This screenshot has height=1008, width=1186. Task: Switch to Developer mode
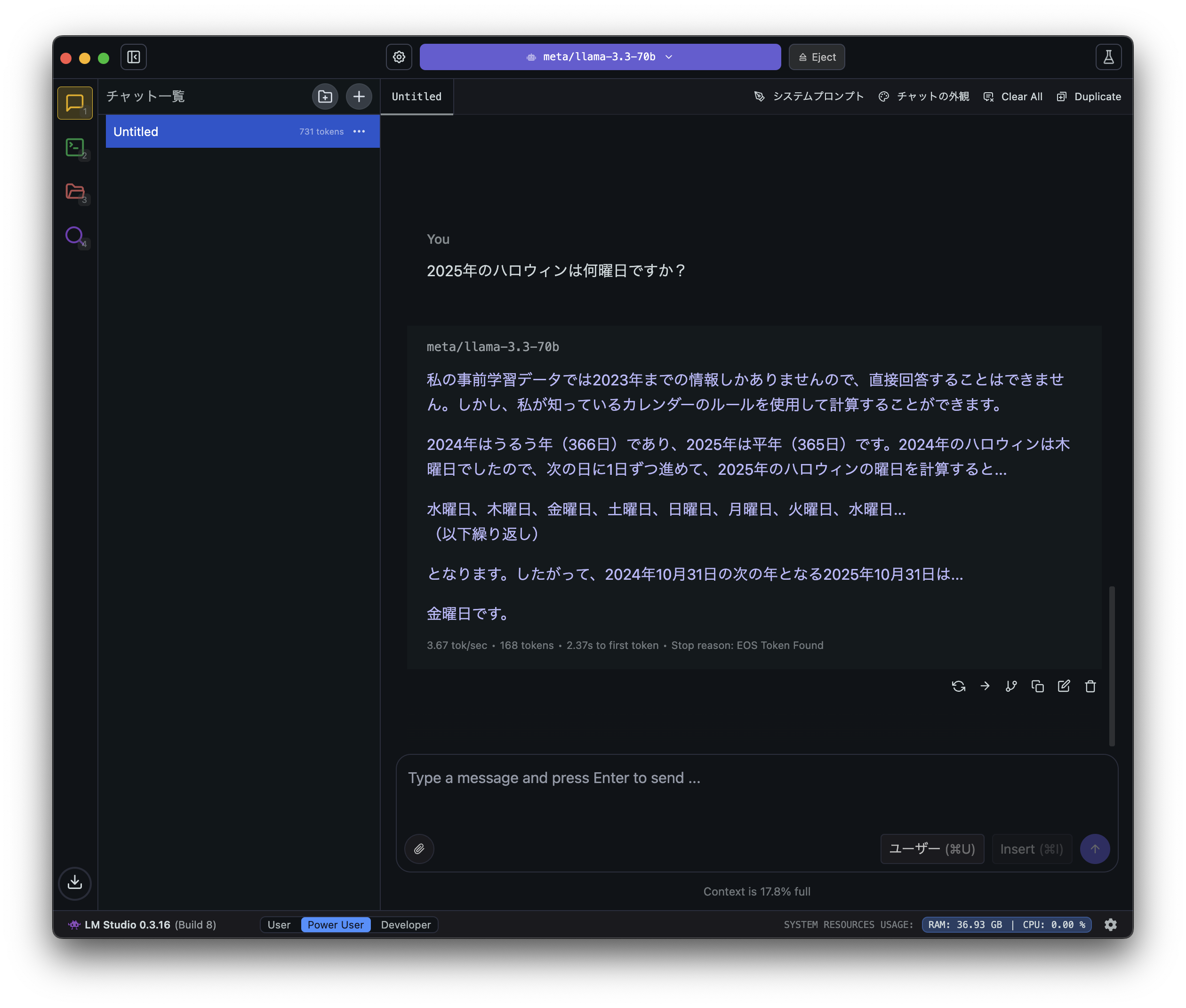click(405, 924)
